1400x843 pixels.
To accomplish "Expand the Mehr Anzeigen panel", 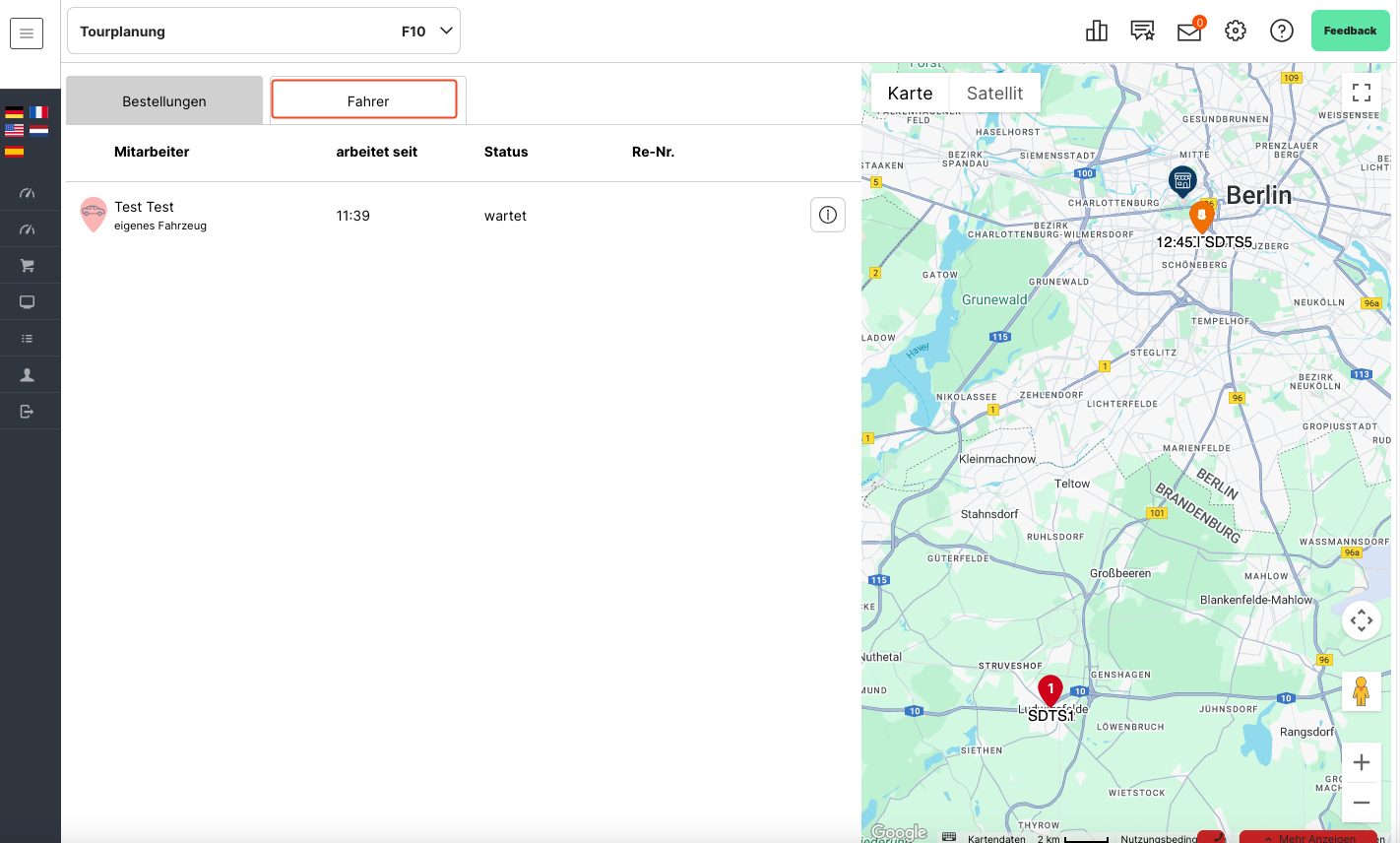I will coord(1308,837).
